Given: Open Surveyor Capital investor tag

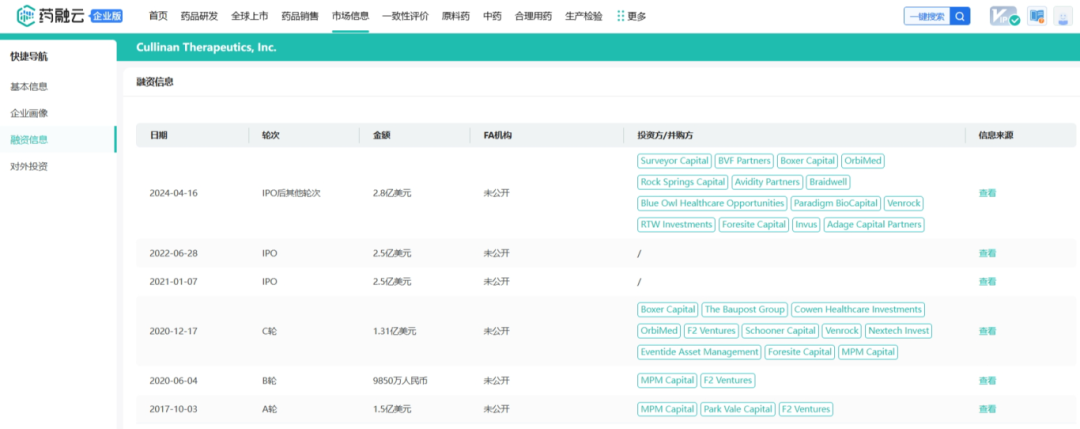Looking at the screenshot, I should click(x=674, y=161).
